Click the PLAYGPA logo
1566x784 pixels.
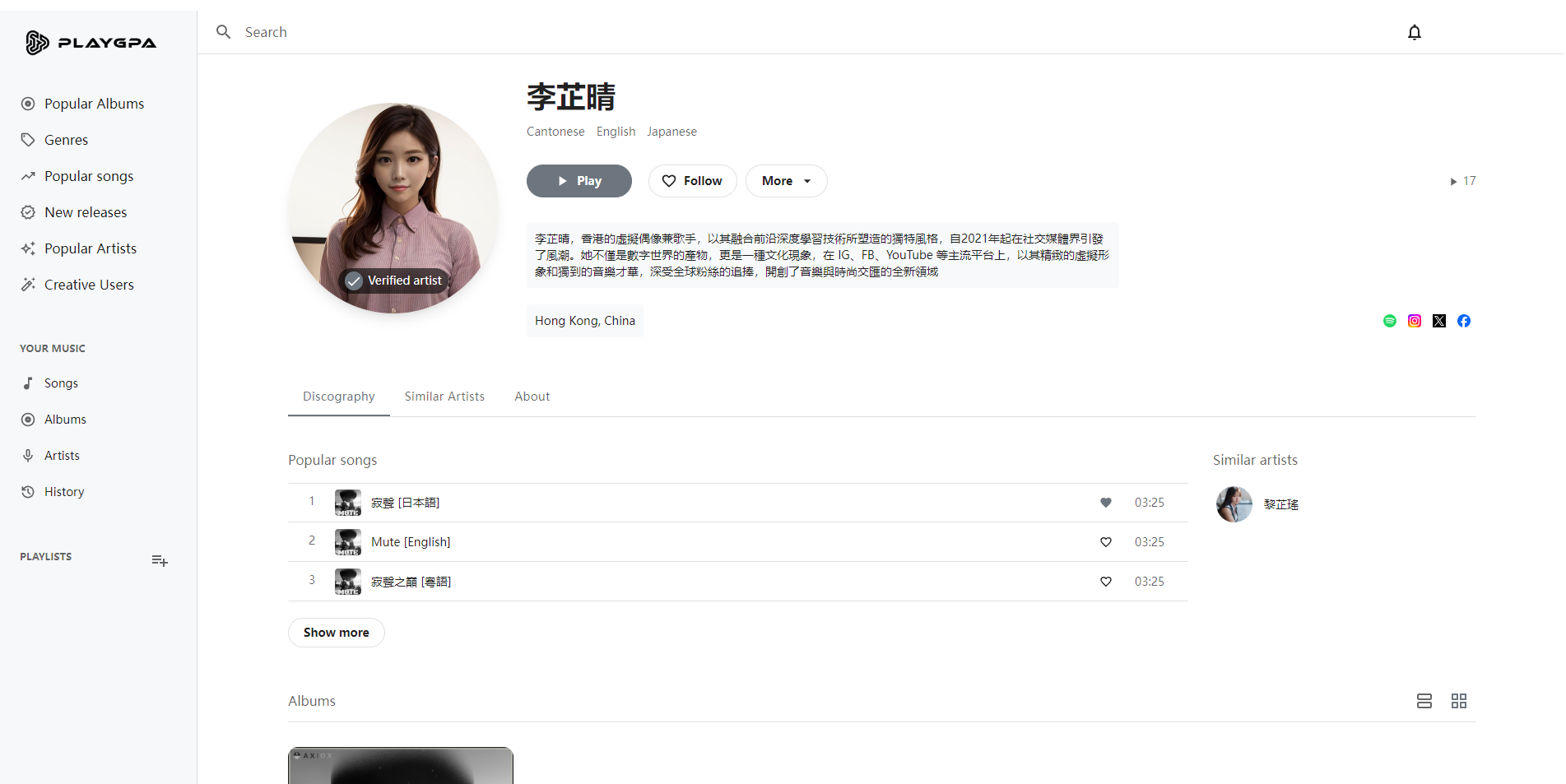[91, 42]
